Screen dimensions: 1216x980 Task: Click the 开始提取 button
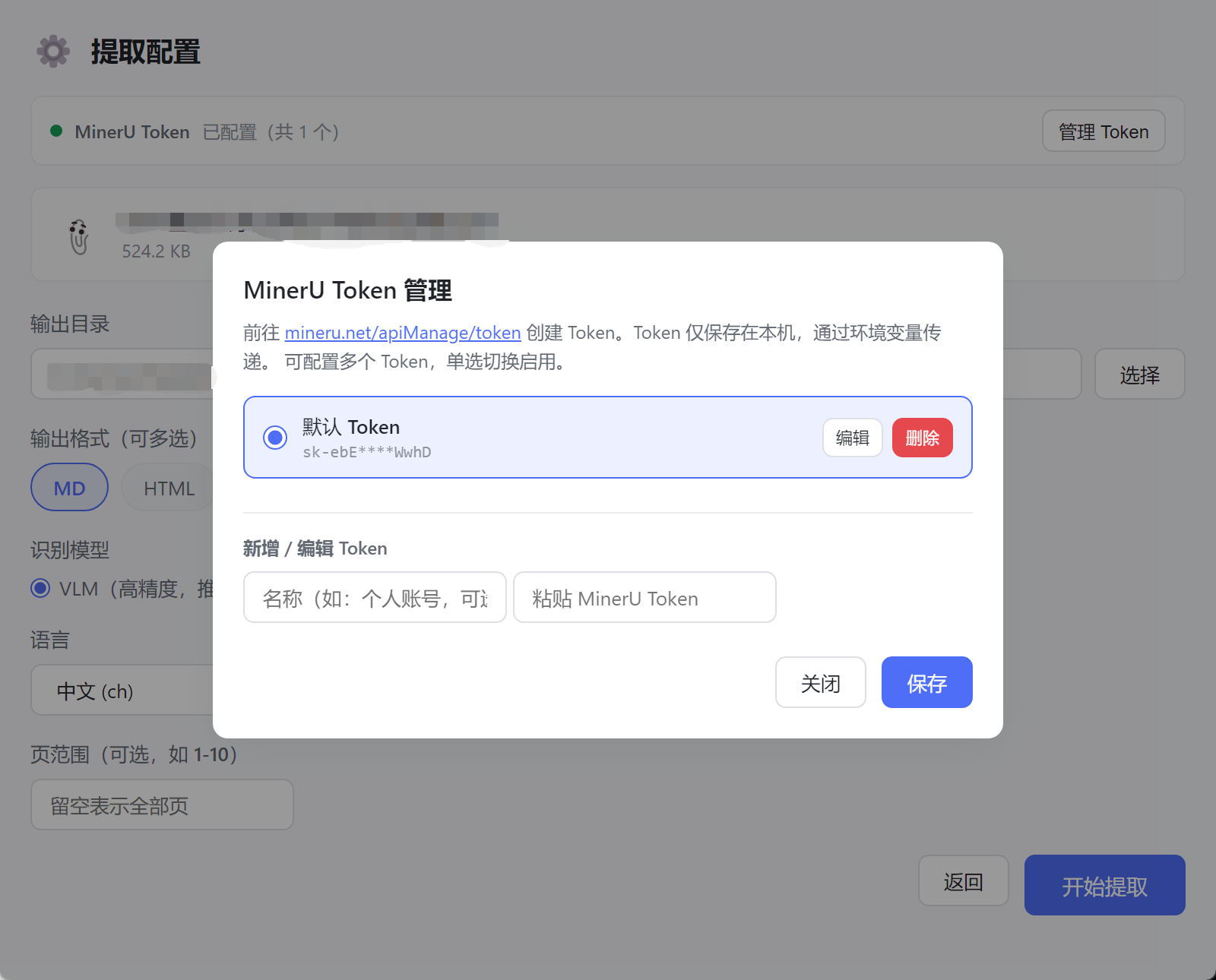click(x=1104, y=885)
